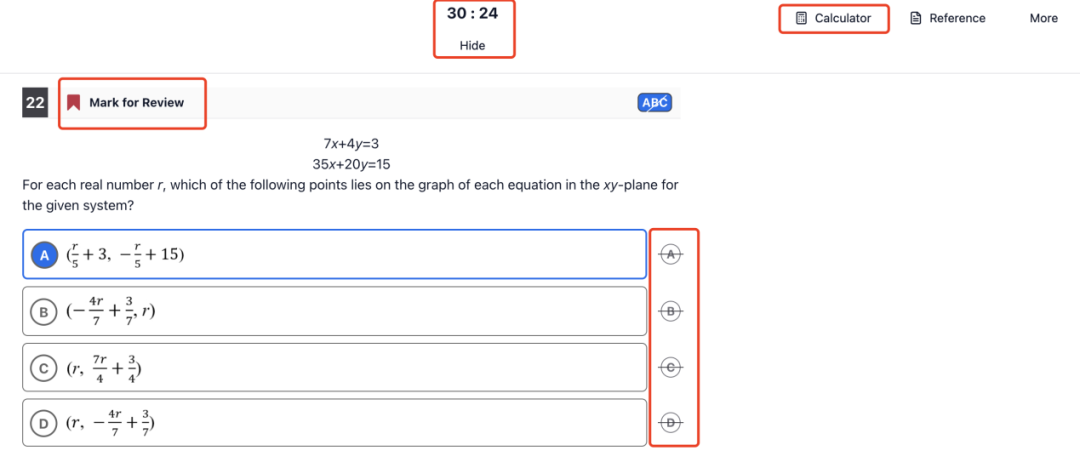
Task: Choose option with (r, 7r/4 + 3/4)
Action: pyautogui.click(x=335, y=368)
